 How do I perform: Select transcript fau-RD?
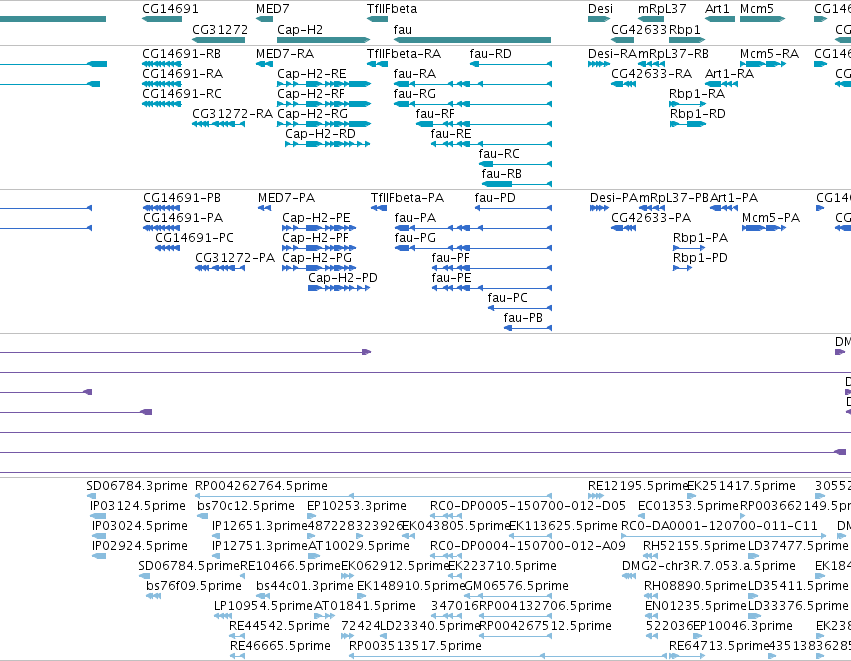(511, 64)
